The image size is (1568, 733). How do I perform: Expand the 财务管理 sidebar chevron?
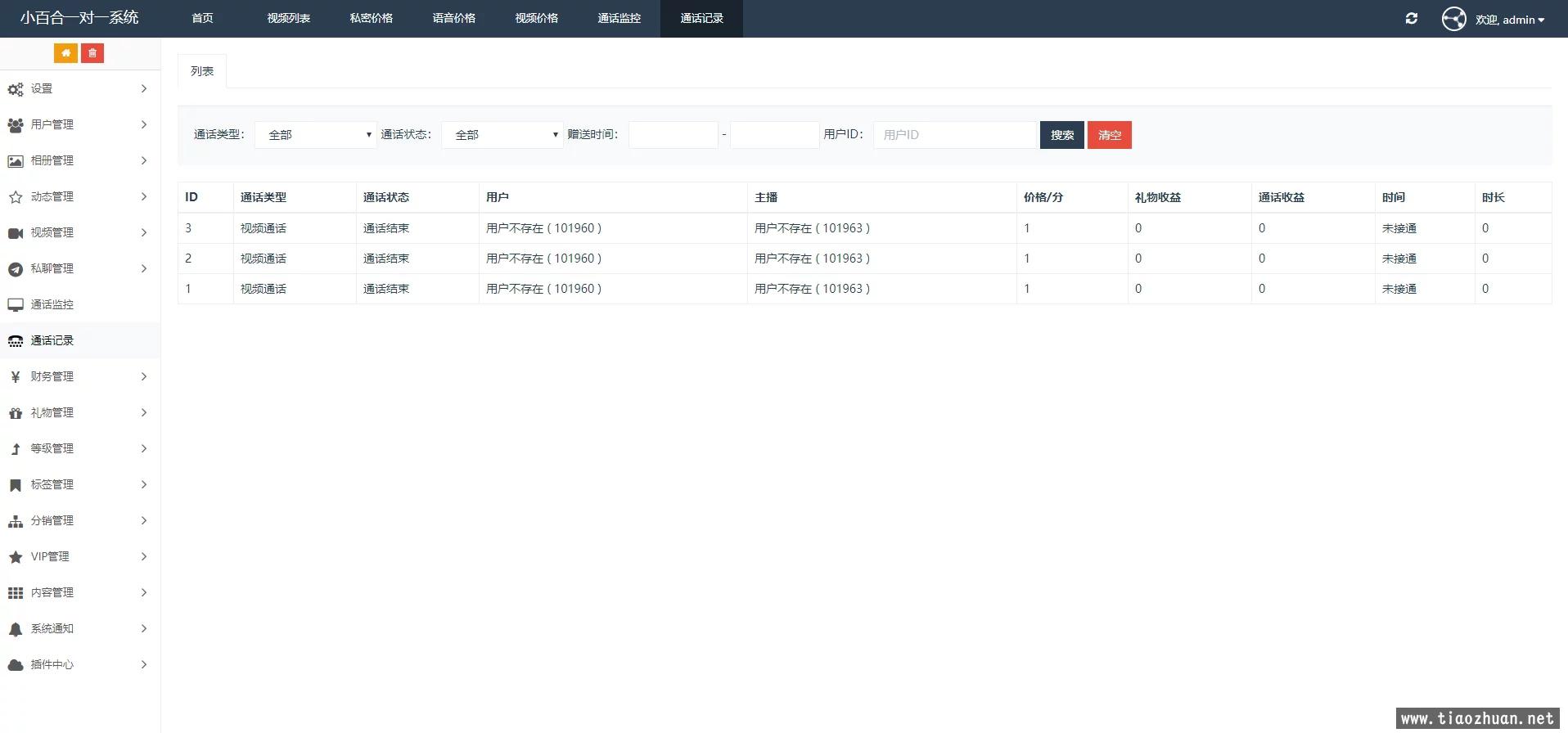(x=144, y=376)
